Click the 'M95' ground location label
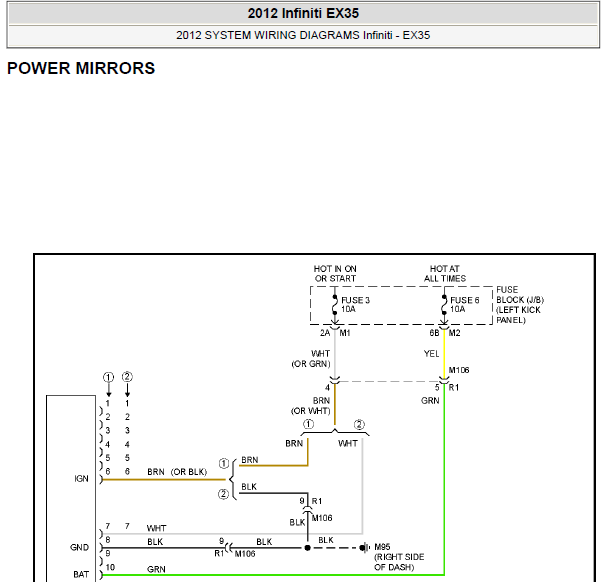 point(382,546)
